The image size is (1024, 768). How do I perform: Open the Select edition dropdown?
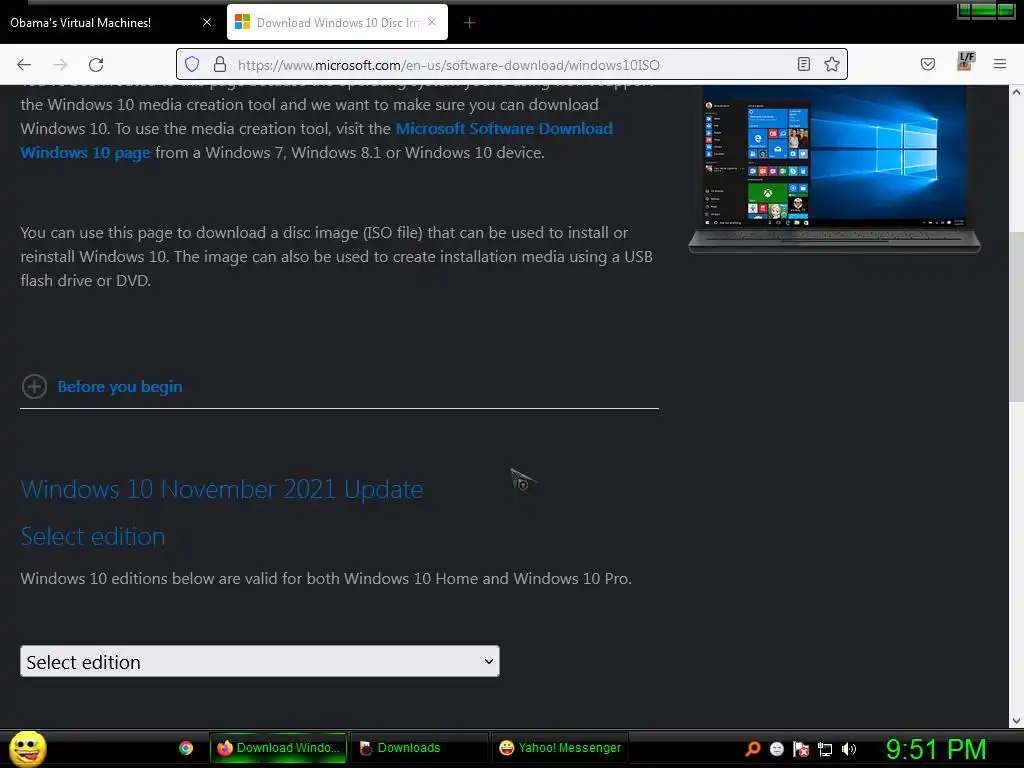(260, 662)
